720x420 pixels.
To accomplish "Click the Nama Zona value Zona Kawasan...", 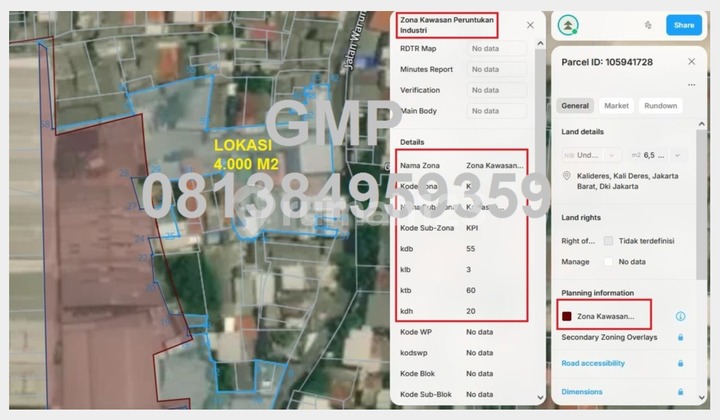I will (x=495, y=165).
